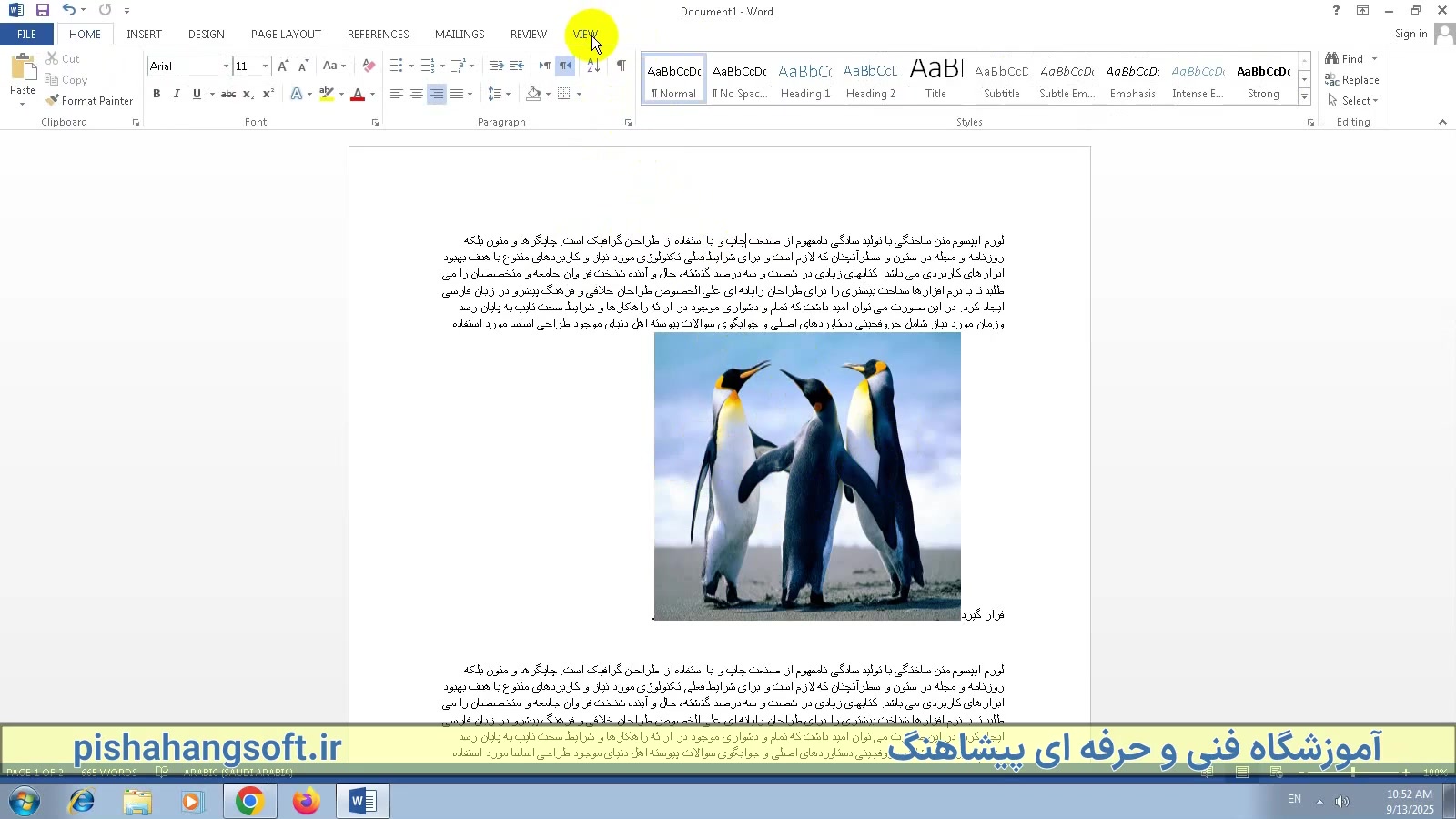Click the Increase Indent icon
The height and width of the screenshot is (819, 1456).
click(x=517, y=66)
